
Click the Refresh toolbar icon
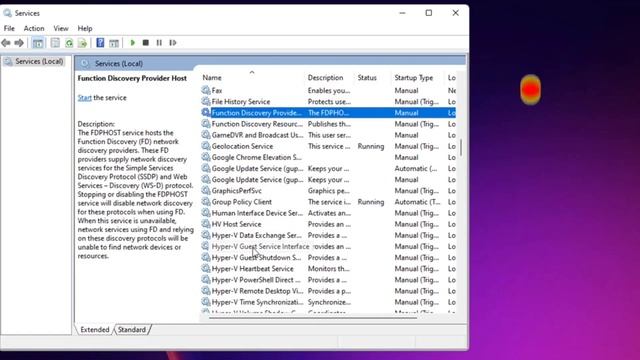click(69, 43)
